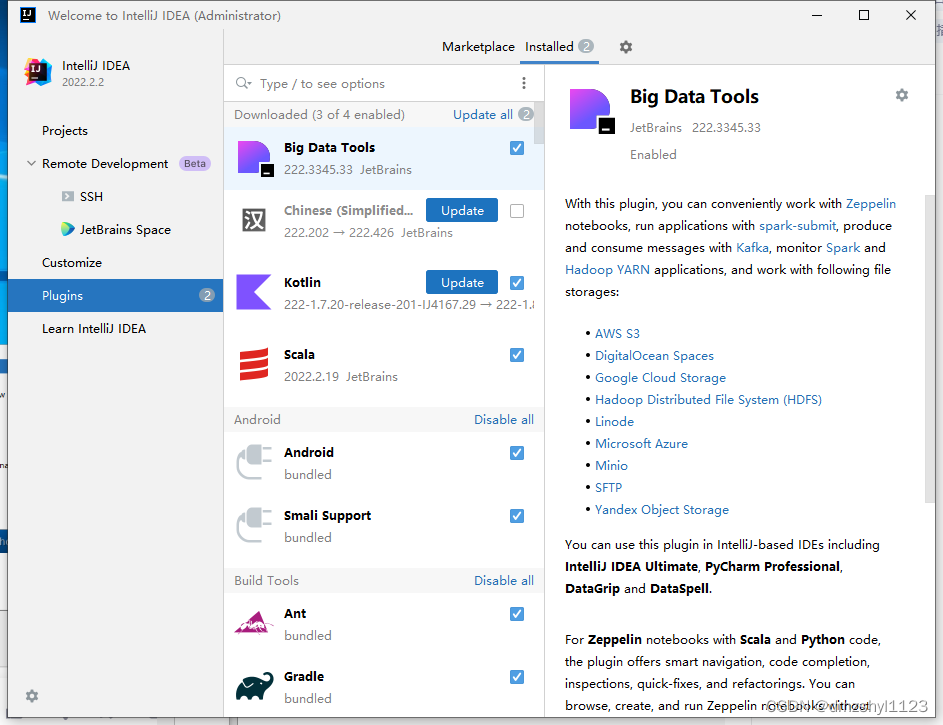Click the Big Data Tools plugin icon in list

(256, 159)
